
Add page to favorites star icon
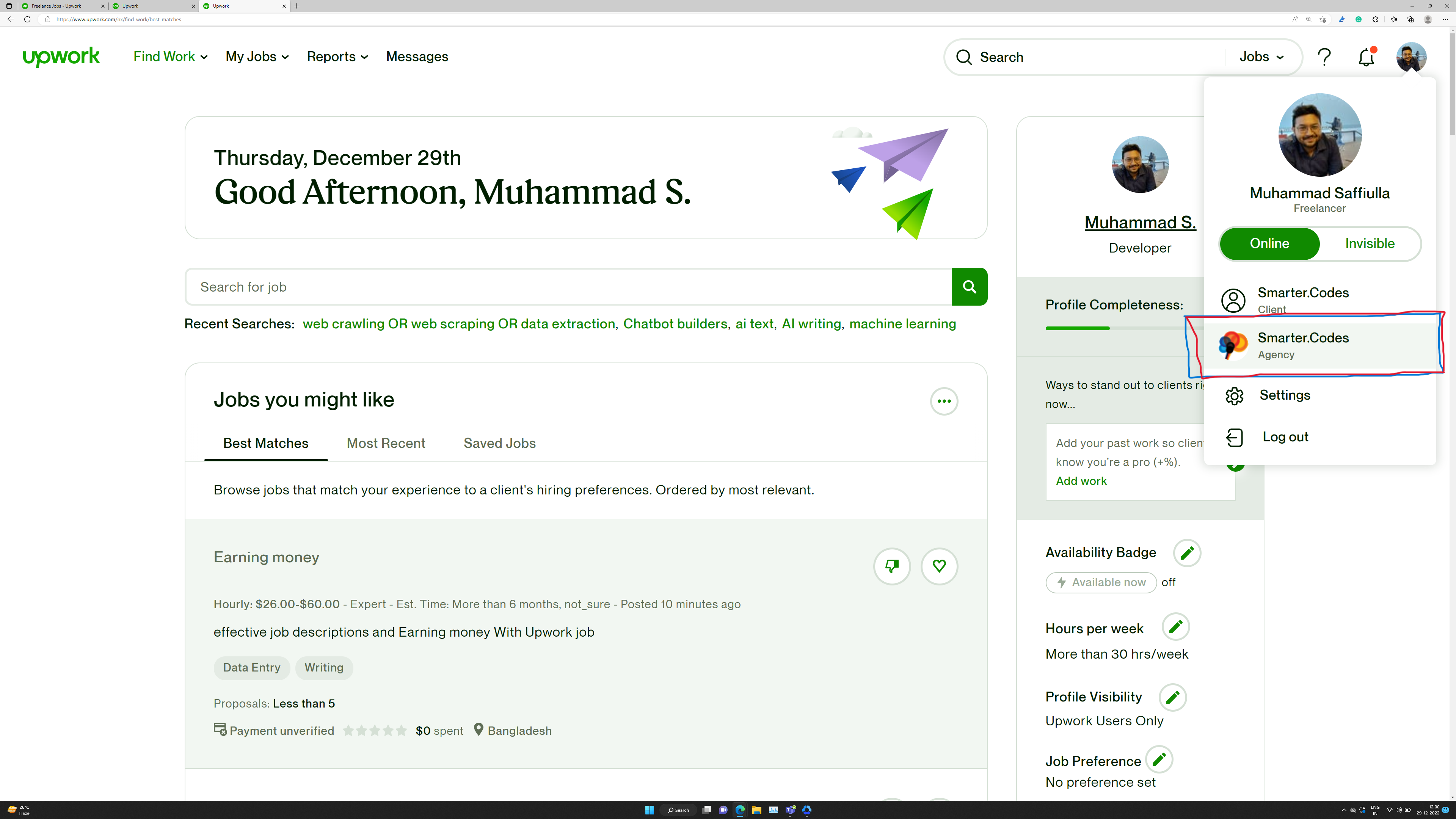click(x=1323, y=19)
